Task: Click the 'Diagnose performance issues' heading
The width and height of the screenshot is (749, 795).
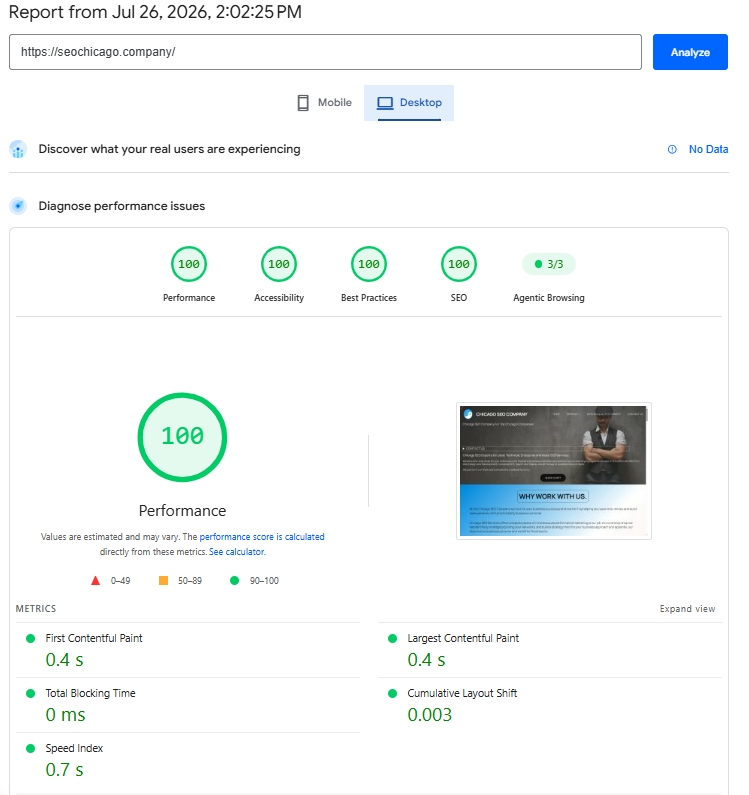Action: pos(122,206)
